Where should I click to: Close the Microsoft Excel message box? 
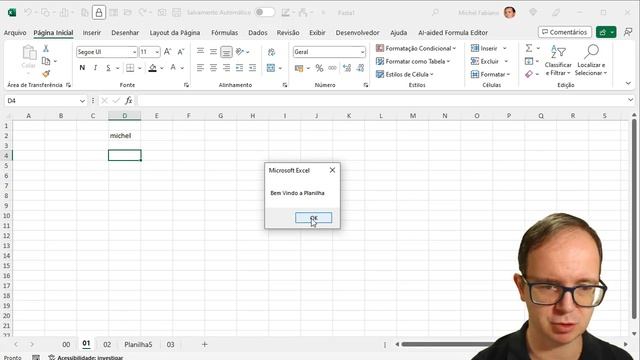(x=332, y=170)
